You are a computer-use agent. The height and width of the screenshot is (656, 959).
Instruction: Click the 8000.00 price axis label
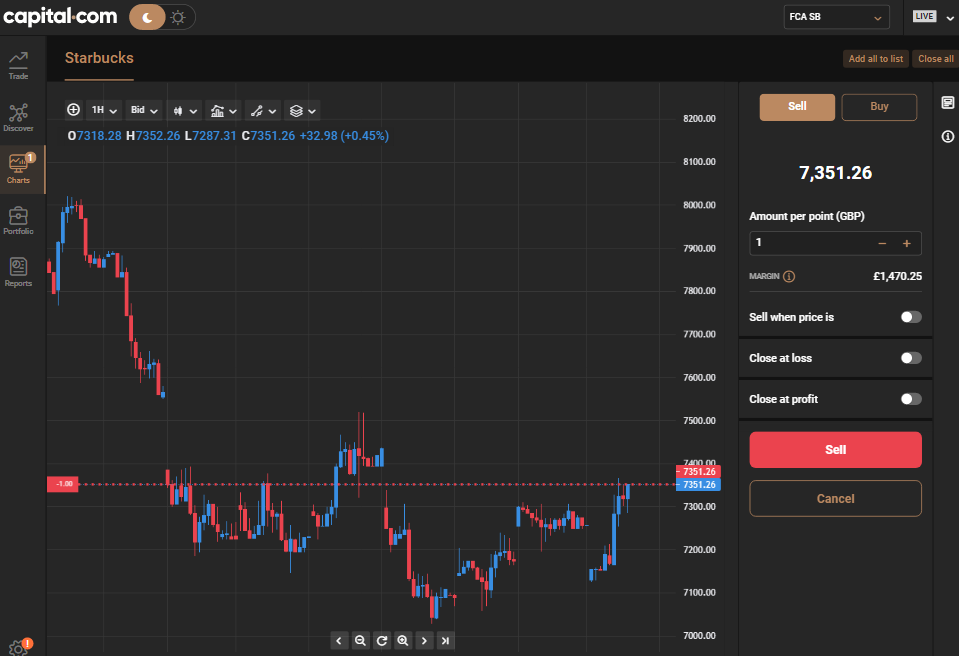699,205
